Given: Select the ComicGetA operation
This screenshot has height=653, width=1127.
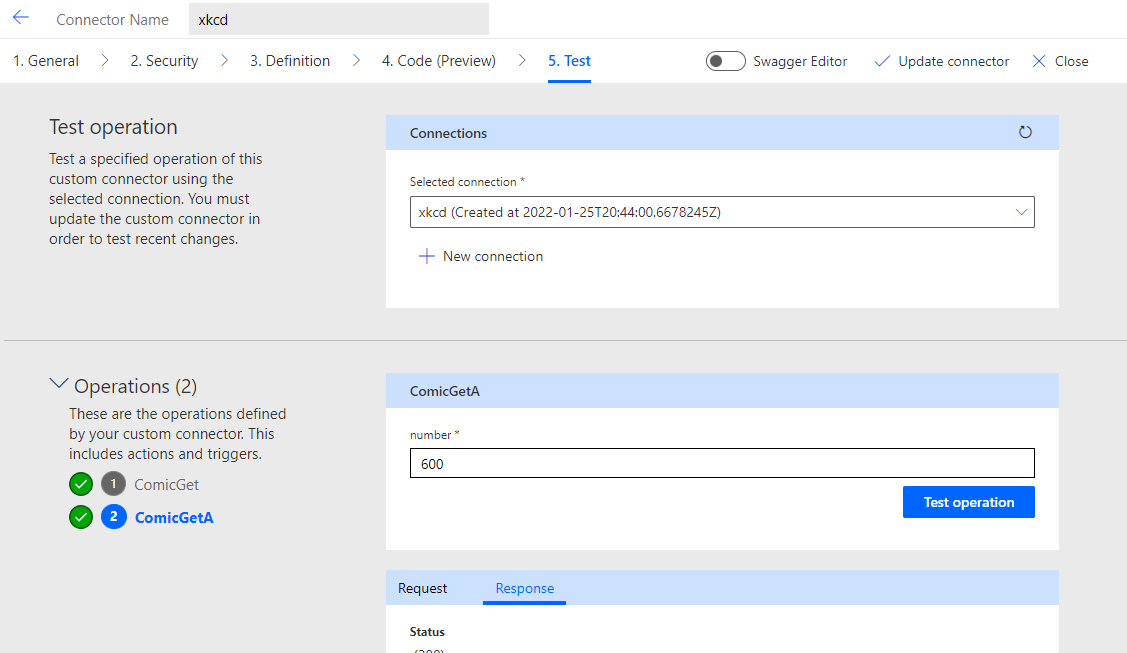Looking at the screenshot, I should coord(174,518).
